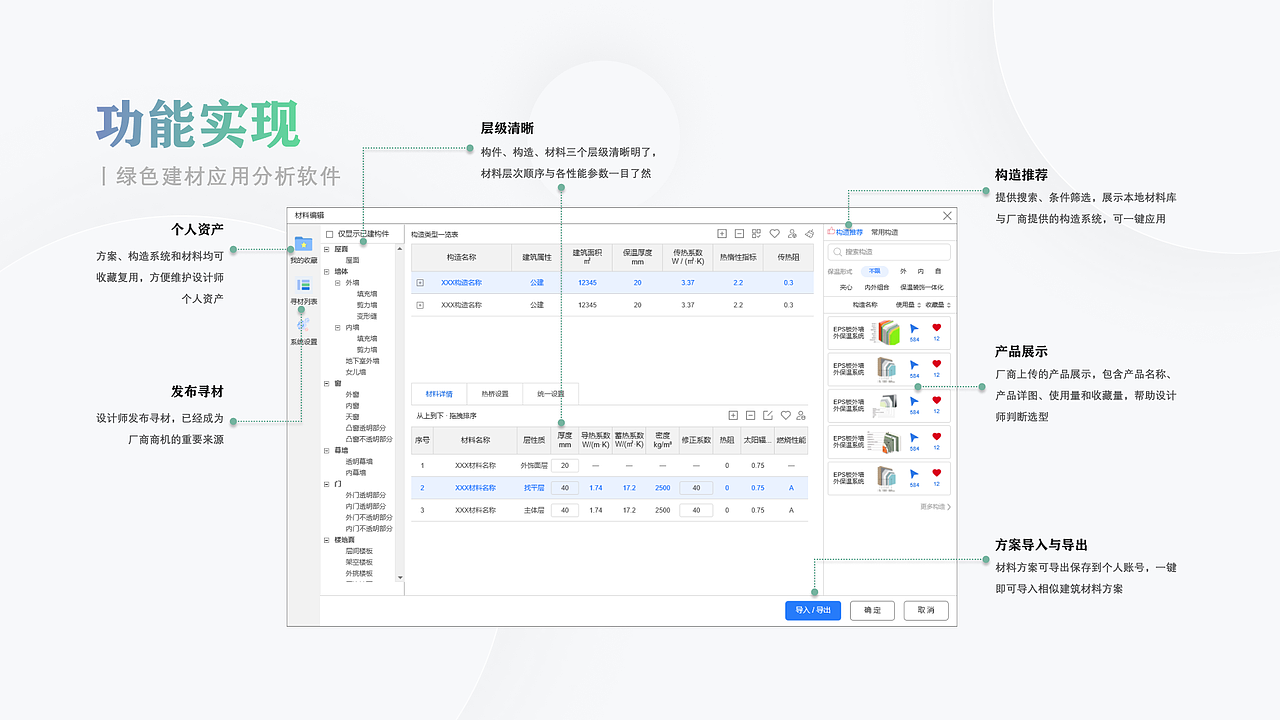Viewport: 1280px width, 720px height.
Task: Click the 搜索构造 search input field
Action: click(x=888, y=252)
